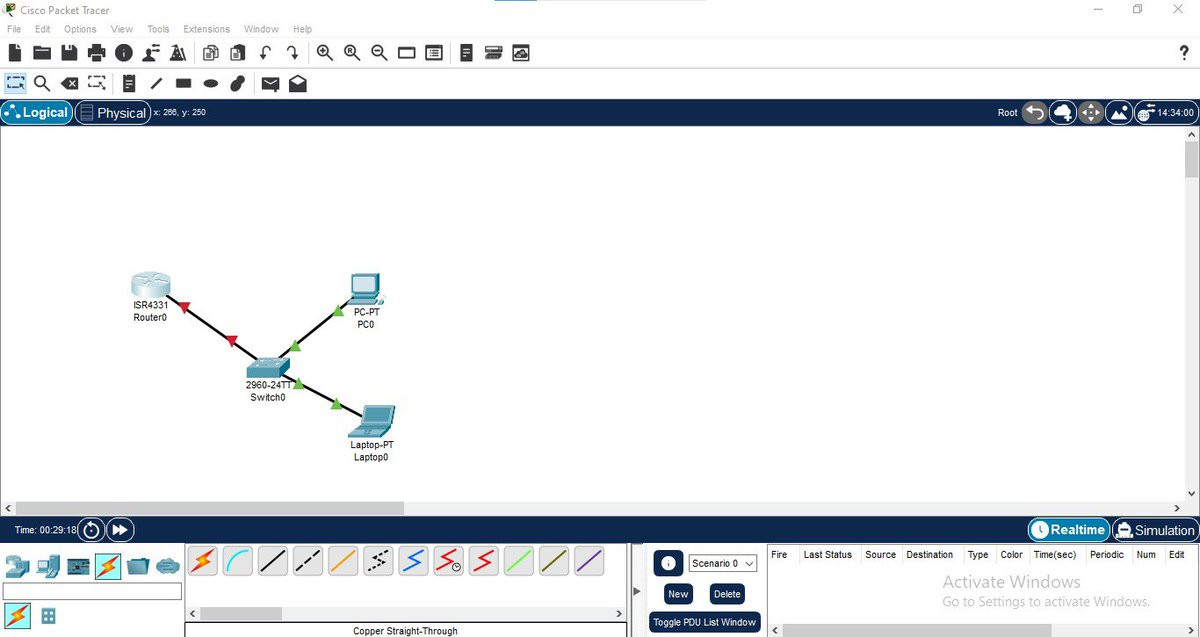1200x637 pixels.
Task: Click the Router0 device on the canvas
Action: [150, 285]
